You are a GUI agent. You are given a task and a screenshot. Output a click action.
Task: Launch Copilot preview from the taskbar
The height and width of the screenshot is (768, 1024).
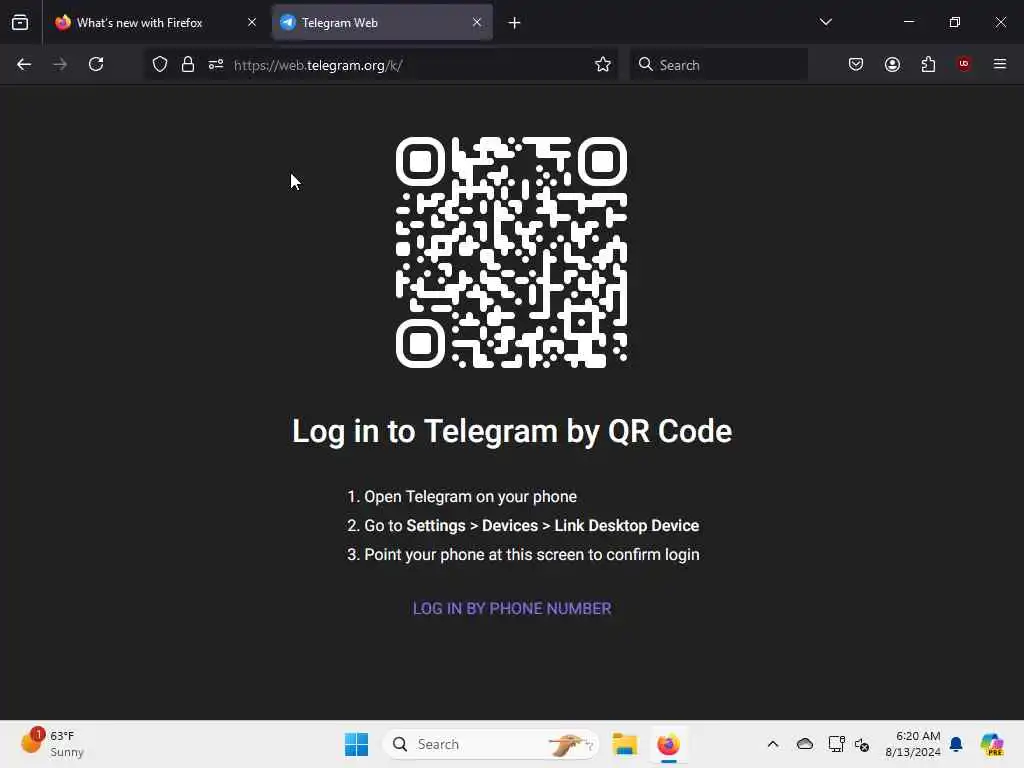point(992,744)
